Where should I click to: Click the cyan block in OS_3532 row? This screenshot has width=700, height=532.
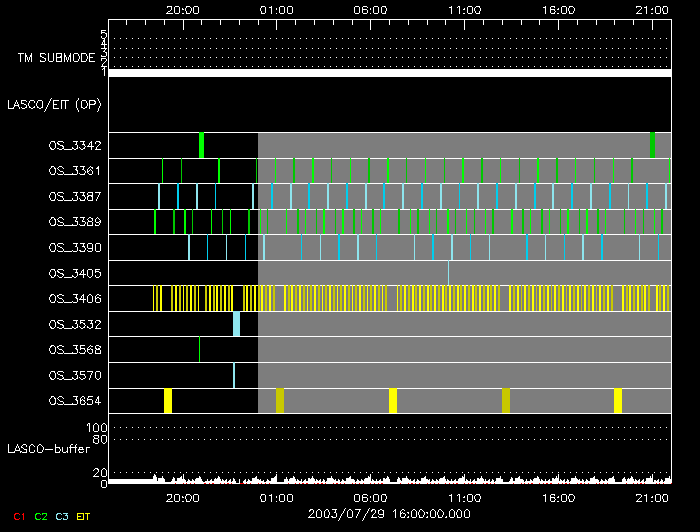click(x=237, y=324)
